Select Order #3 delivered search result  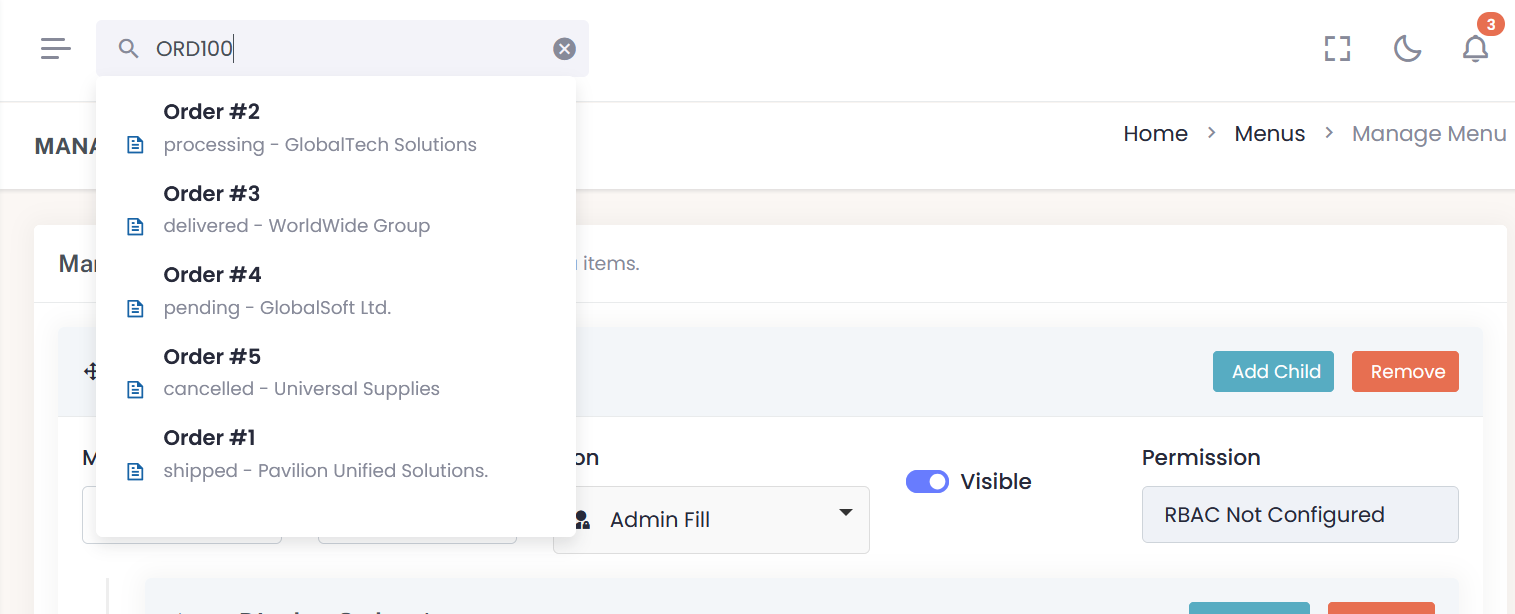pyautogui.click(x=297, y=208)
